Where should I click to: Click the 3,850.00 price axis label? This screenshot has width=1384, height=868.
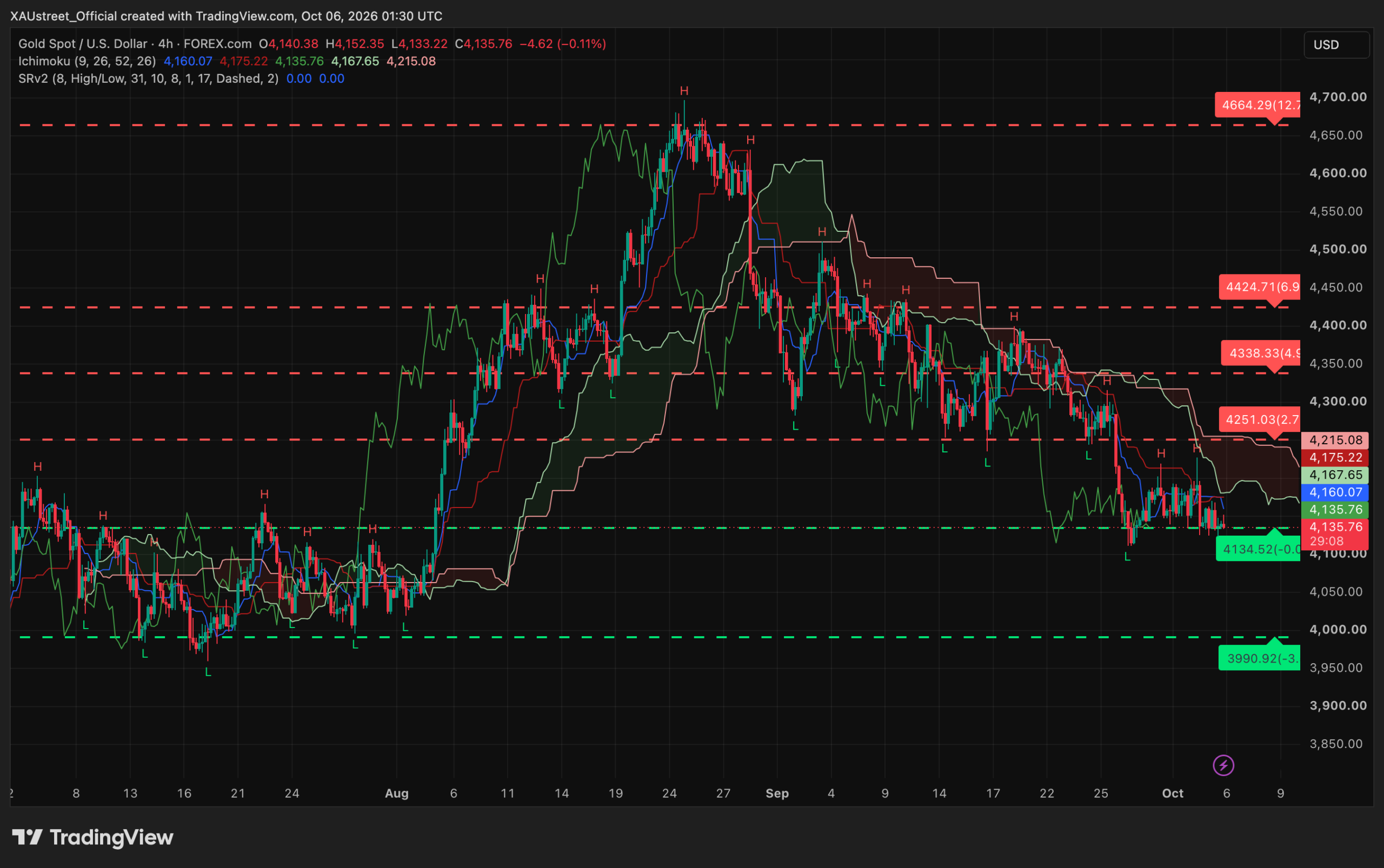(1336, 744)
